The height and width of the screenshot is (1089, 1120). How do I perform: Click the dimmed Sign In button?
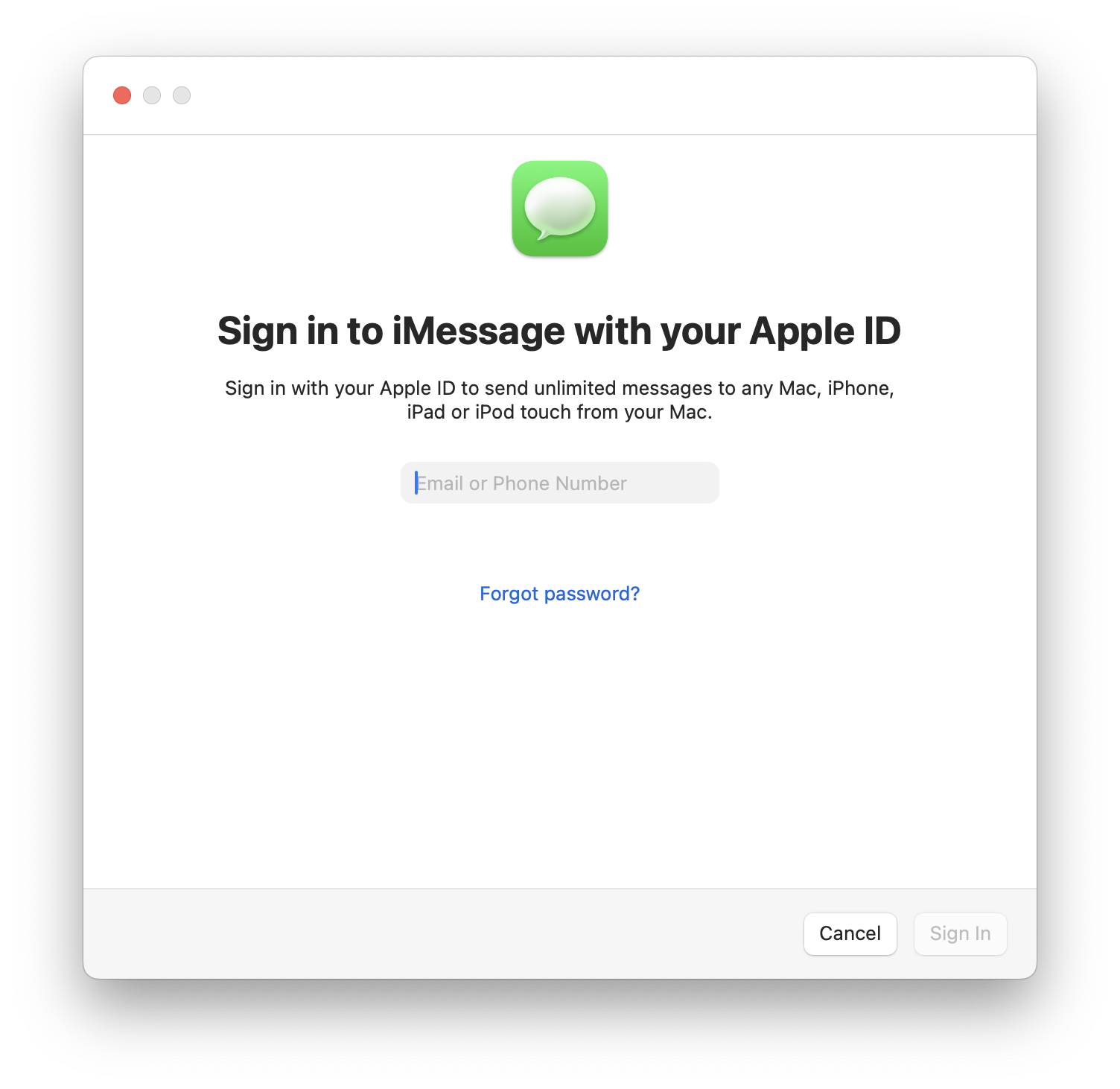pyautogui.click(x=960, y=933)
